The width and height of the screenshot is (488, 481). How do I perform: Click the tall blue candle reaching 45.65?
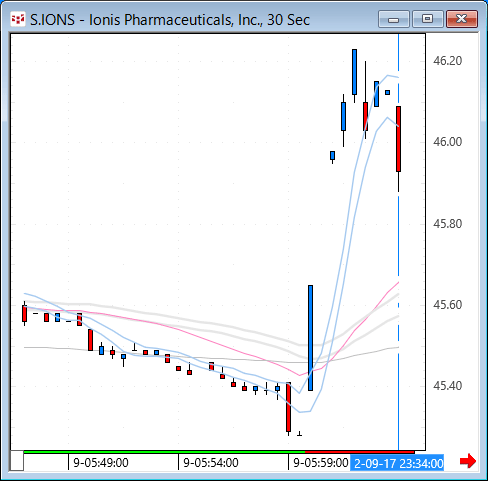[x=310, y=338]
